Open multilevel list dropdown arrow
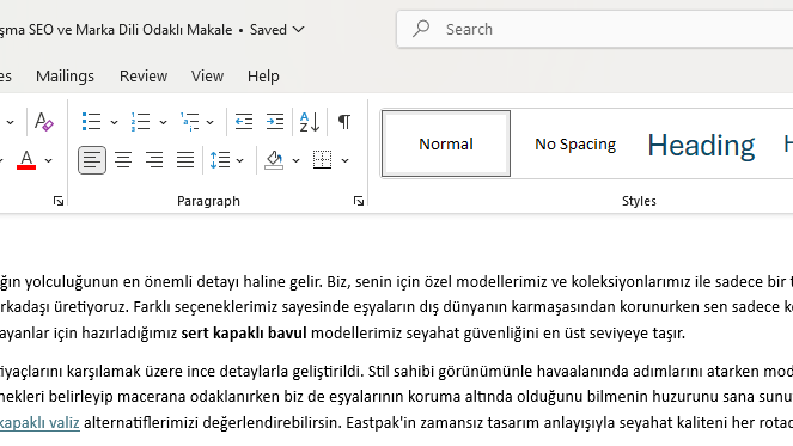 click(x=210, y=122)
